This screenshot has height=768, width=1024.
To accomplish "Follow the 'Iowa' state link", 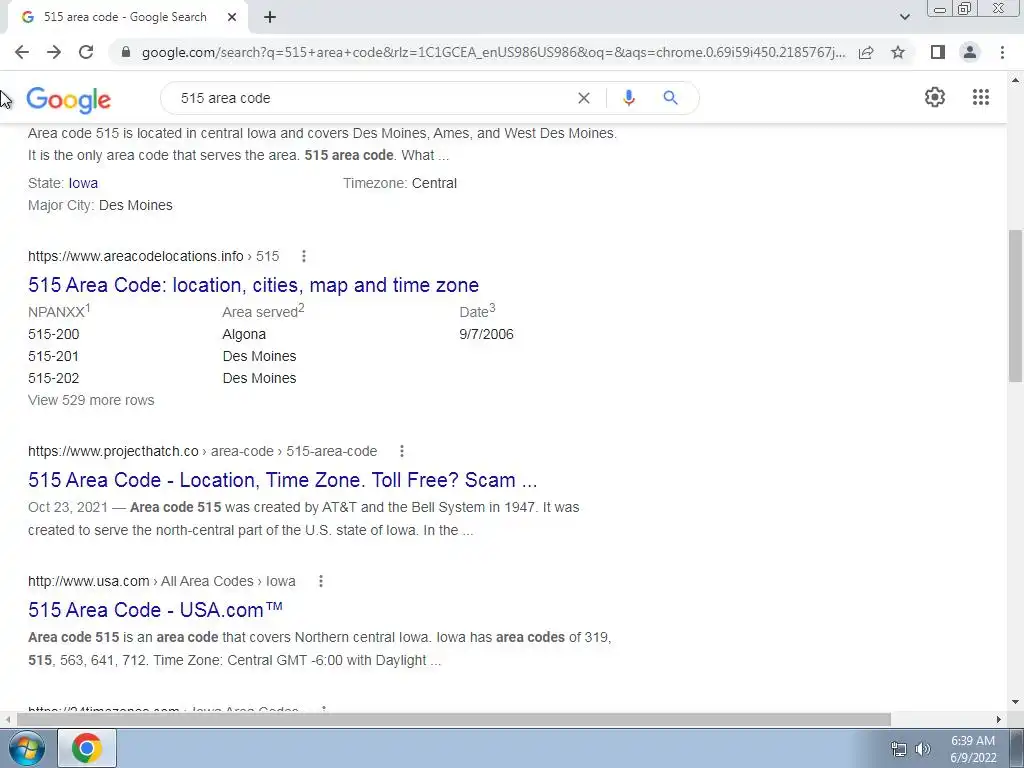I will (83, 184).
